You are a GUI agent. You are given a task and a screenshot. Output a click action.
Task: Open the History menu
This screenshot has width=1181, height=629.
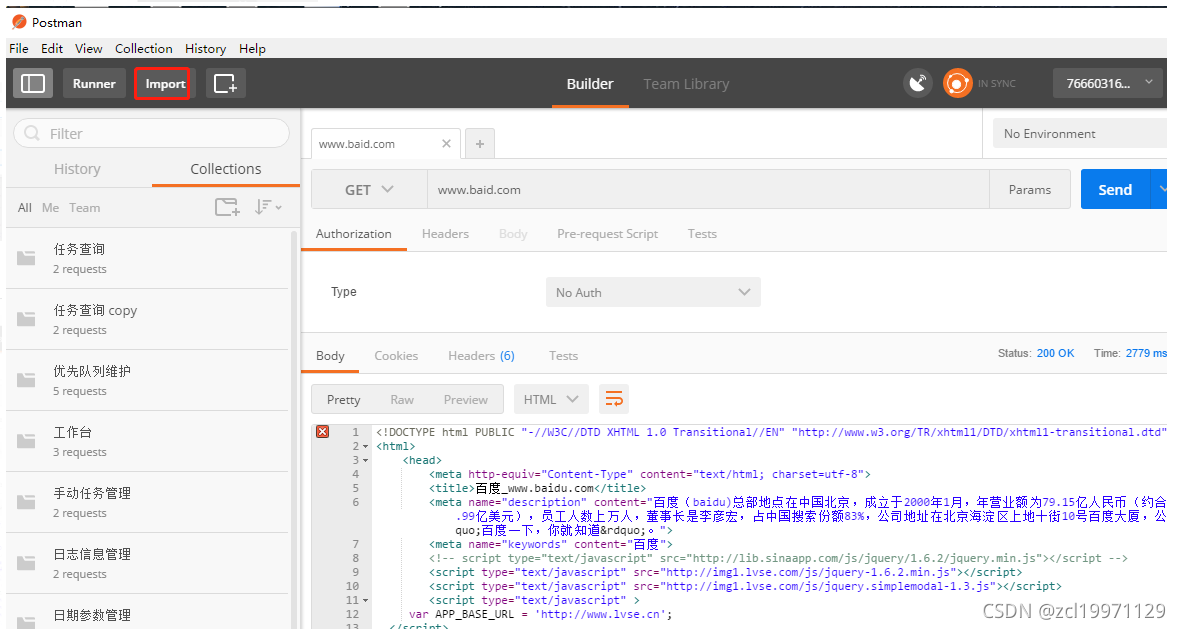pos(206,48)
